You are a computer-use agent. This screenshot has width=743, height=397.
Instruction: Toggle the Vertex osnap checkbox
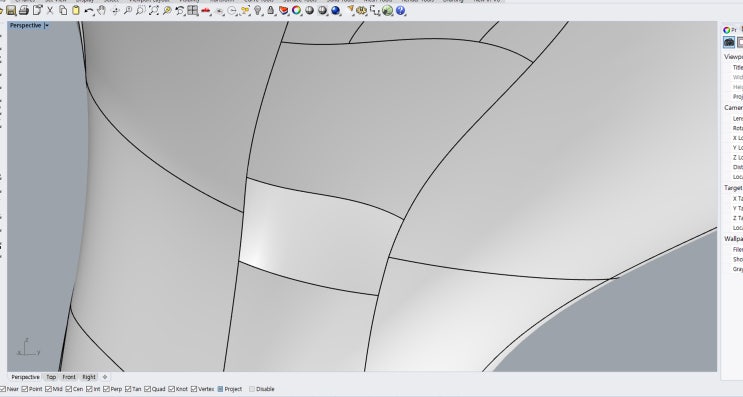click(x=194, y=389)
